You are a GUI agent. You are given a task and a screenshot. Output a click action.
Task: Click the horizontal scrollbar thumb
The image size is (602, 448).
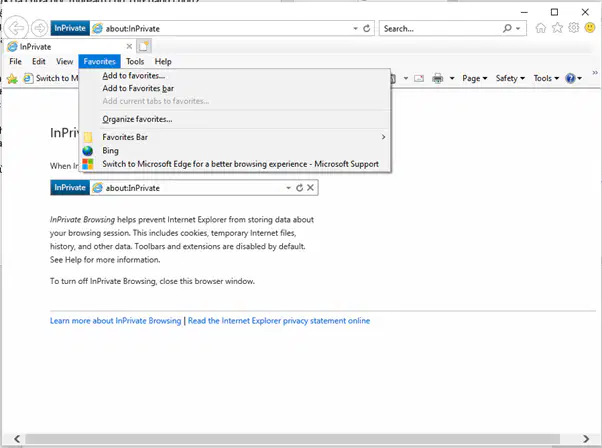click(x=293, y=439)
